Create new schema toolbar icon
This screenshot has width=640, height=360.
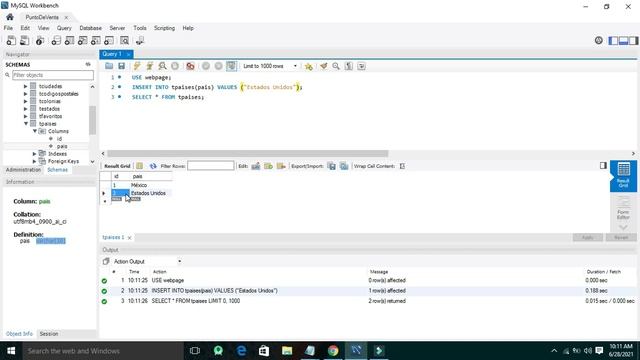pos(56,40)
